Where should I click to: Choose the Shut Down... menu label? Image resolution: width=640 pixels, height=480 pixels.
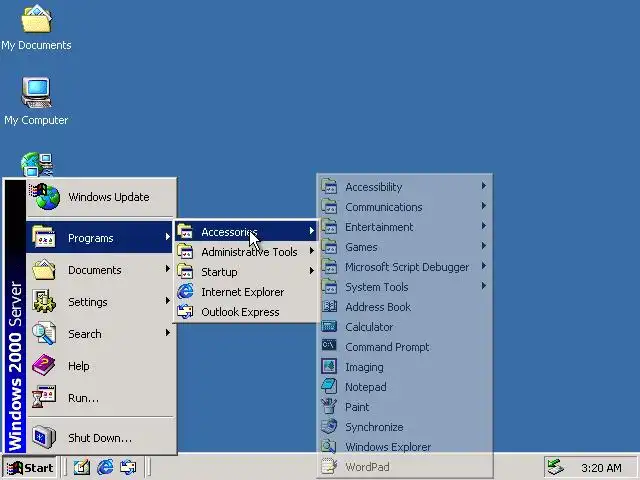100,438
